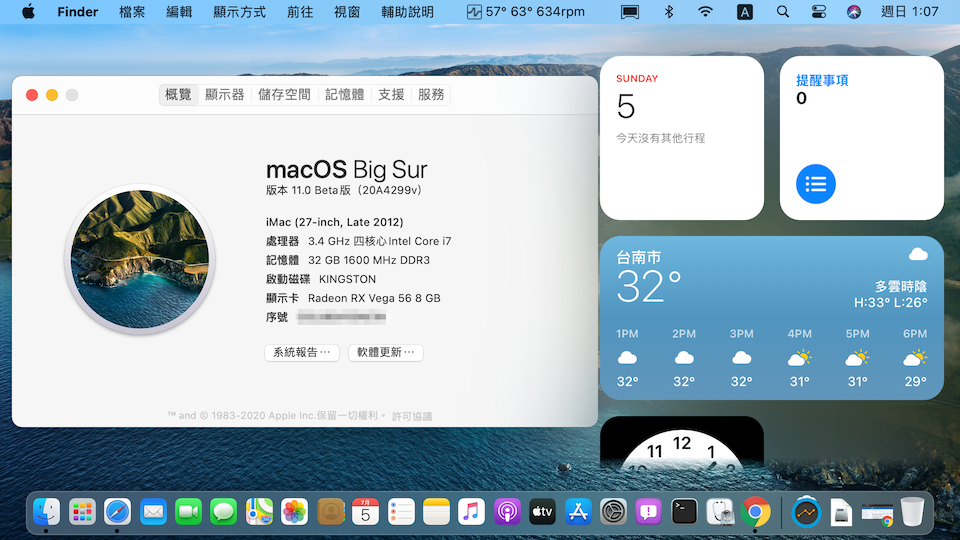Open the Wi-Fi menu bar icon
This screenshot has width=960, height=540.
[x=705, y=12]
